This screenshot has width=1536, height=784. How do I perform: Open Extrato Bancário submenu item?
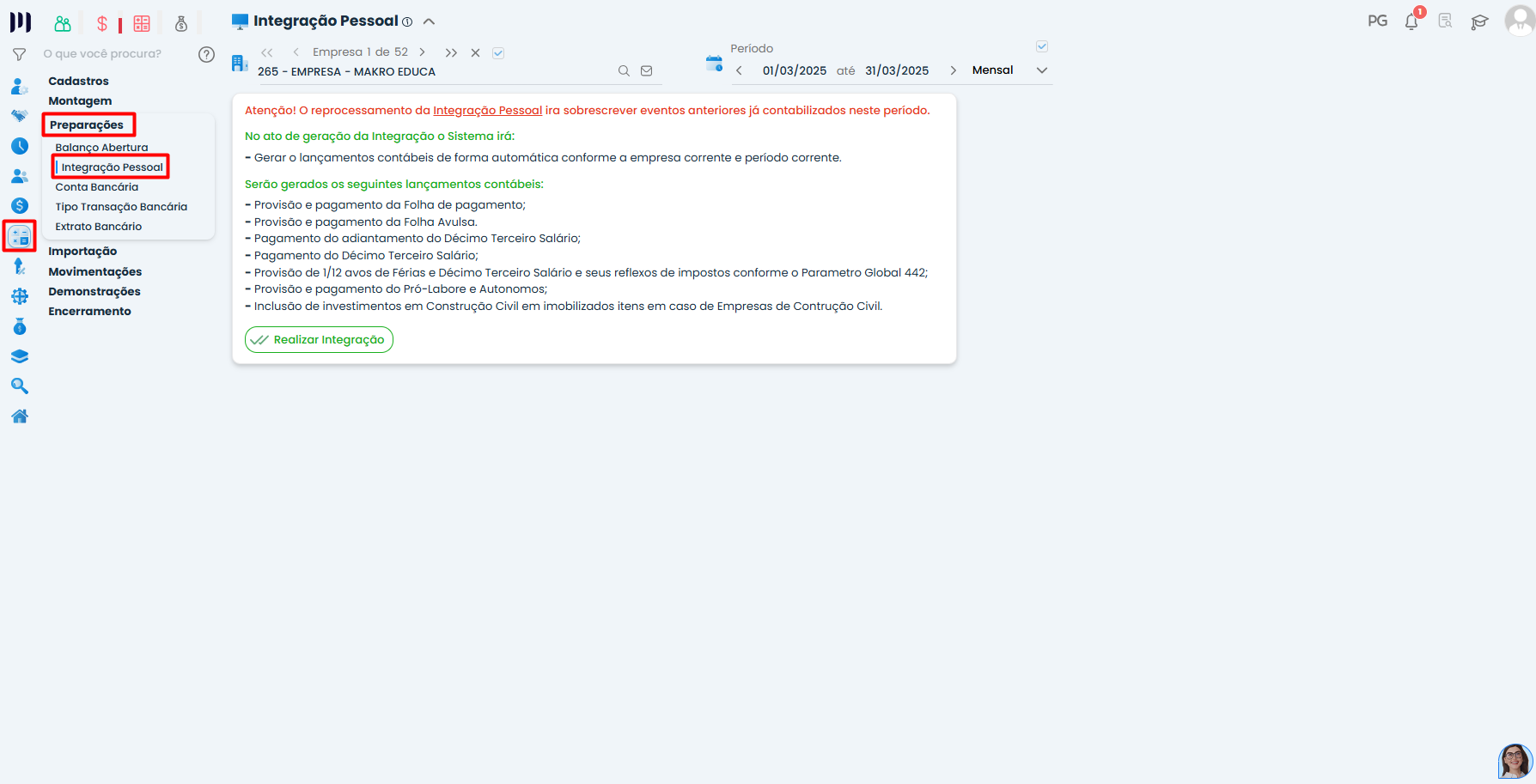(x=99, y=227)
